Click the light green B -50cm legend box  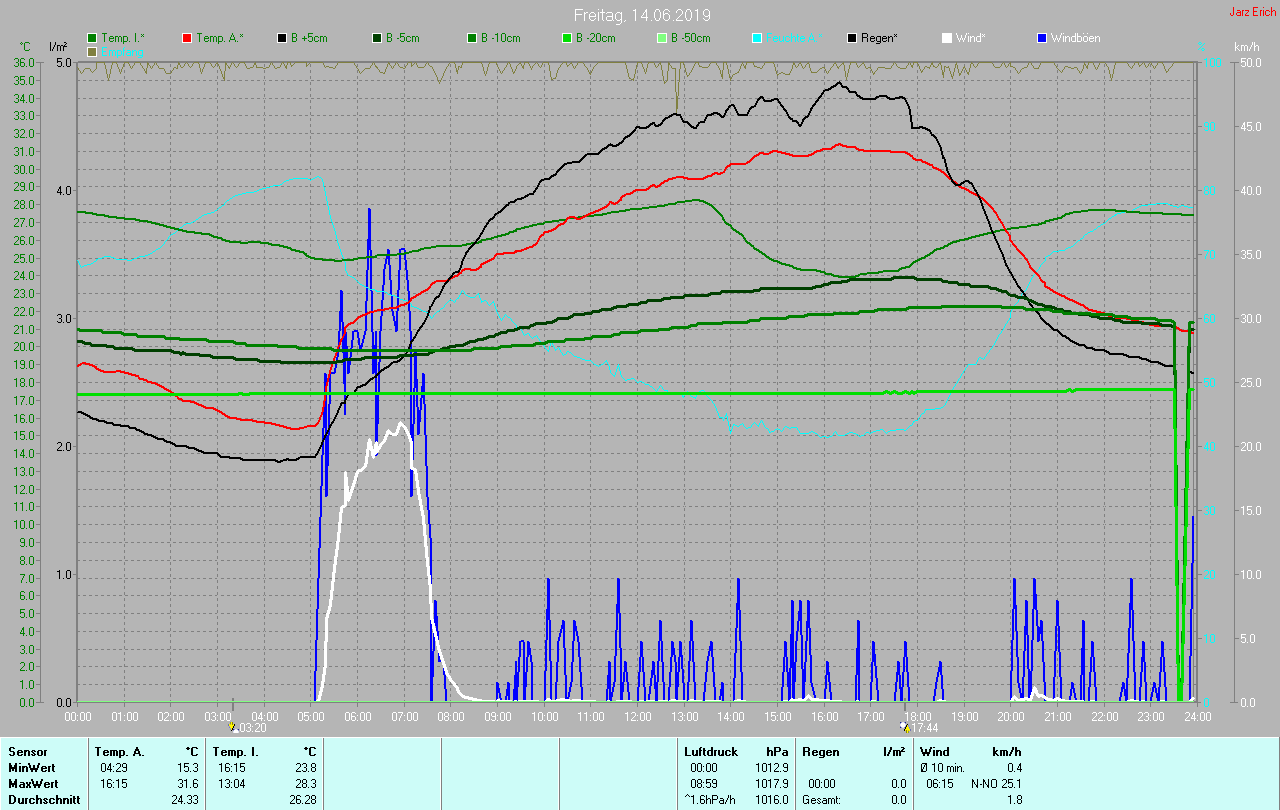click(x=662, y=38)
